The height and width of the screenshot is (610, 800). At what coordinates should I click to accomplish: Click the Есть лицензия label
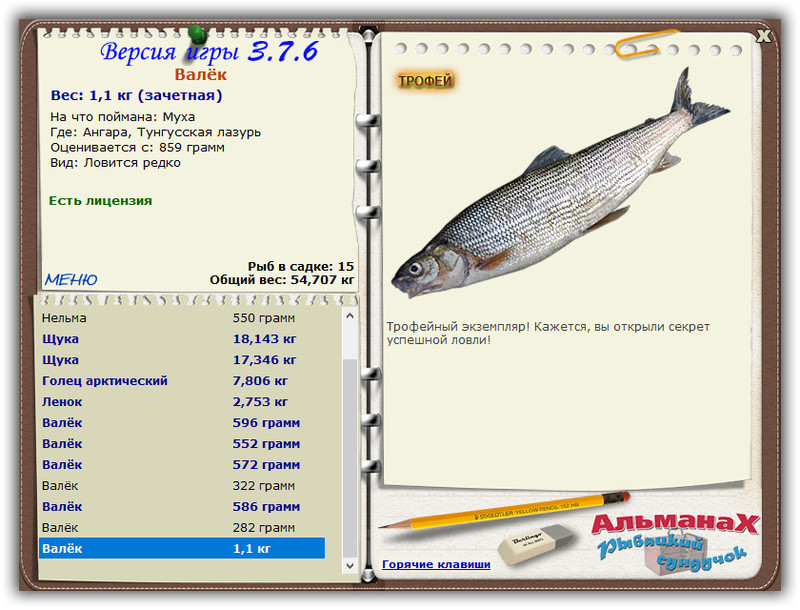[x=101, y=200]
